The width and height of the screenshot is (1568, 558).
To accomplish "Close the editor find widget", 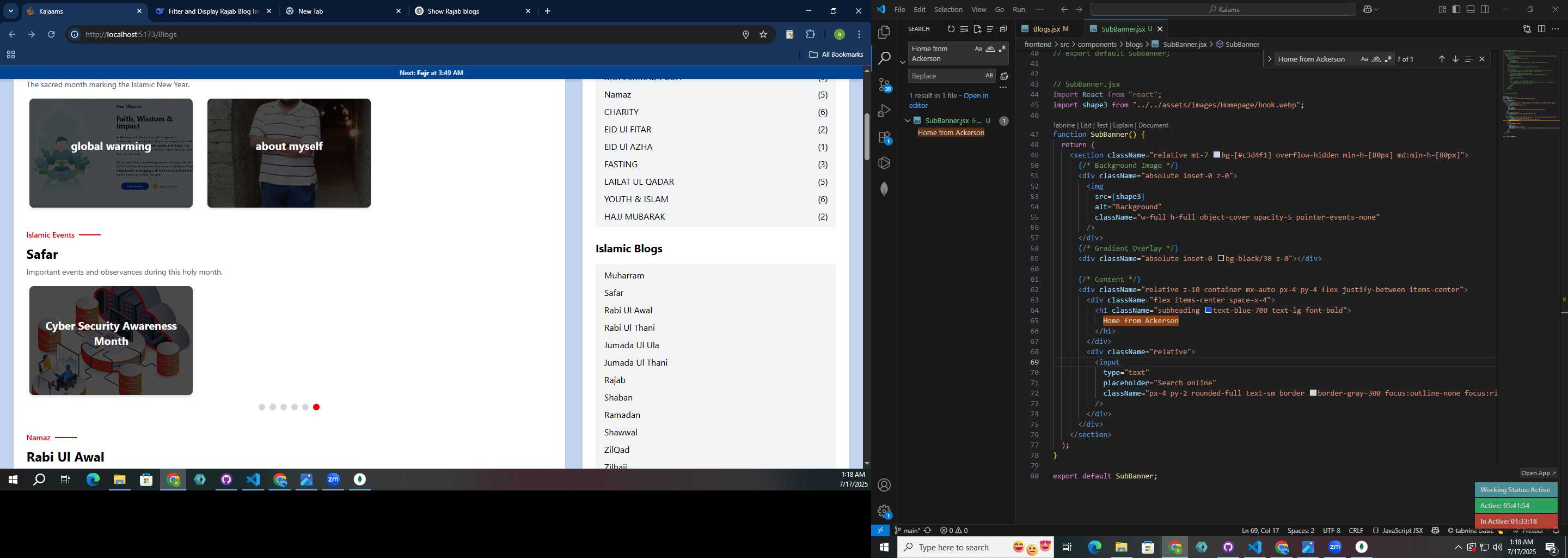I will 1481,59.
